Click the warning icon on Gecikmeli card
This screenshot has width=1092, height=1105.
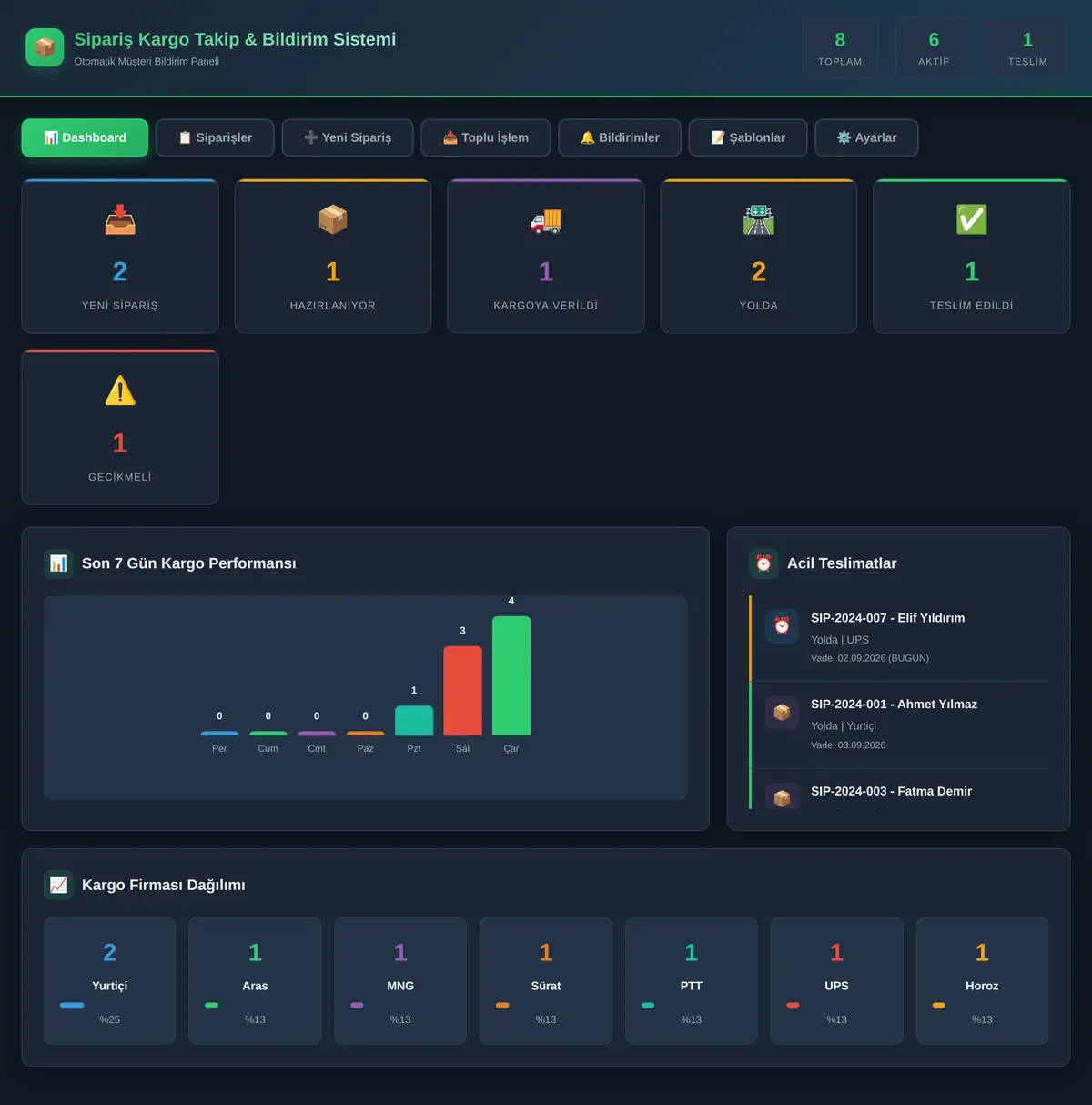click(x=120, y=390)
